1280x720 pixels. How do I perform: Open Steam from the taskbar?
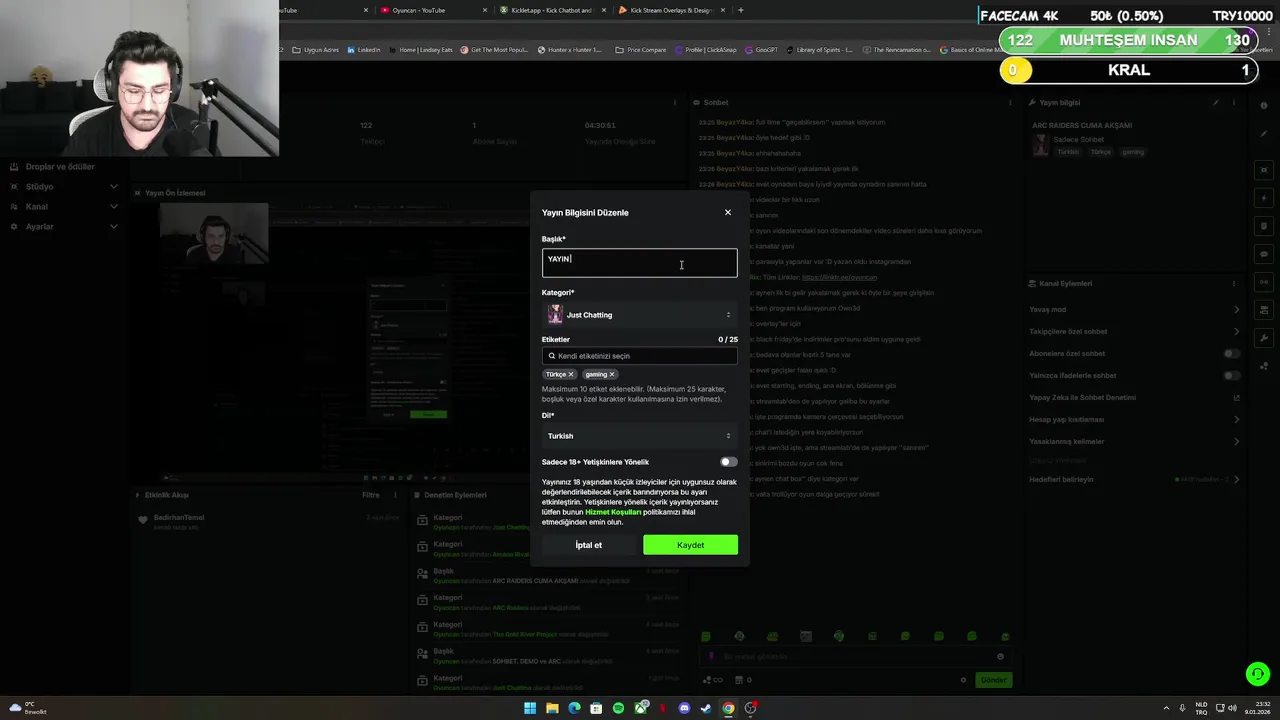click(706, 708)
